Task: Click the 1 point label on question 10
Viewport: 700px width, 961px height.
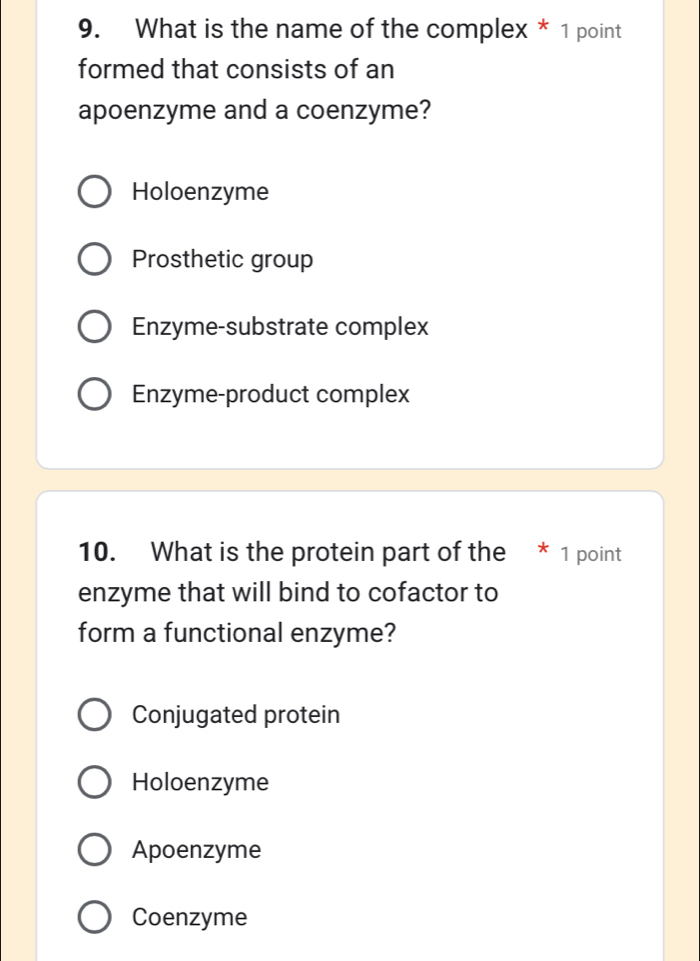Action: [x=590, y=553]
